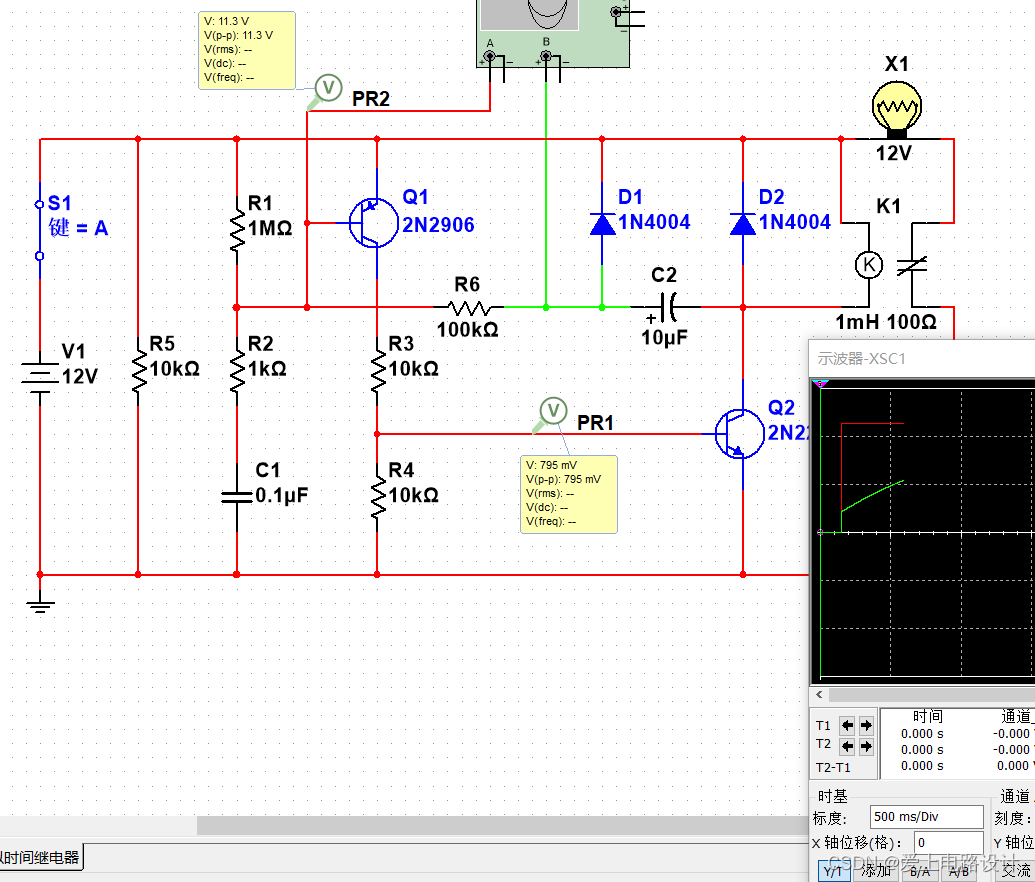Select the ground symbol

coord(40,601)
